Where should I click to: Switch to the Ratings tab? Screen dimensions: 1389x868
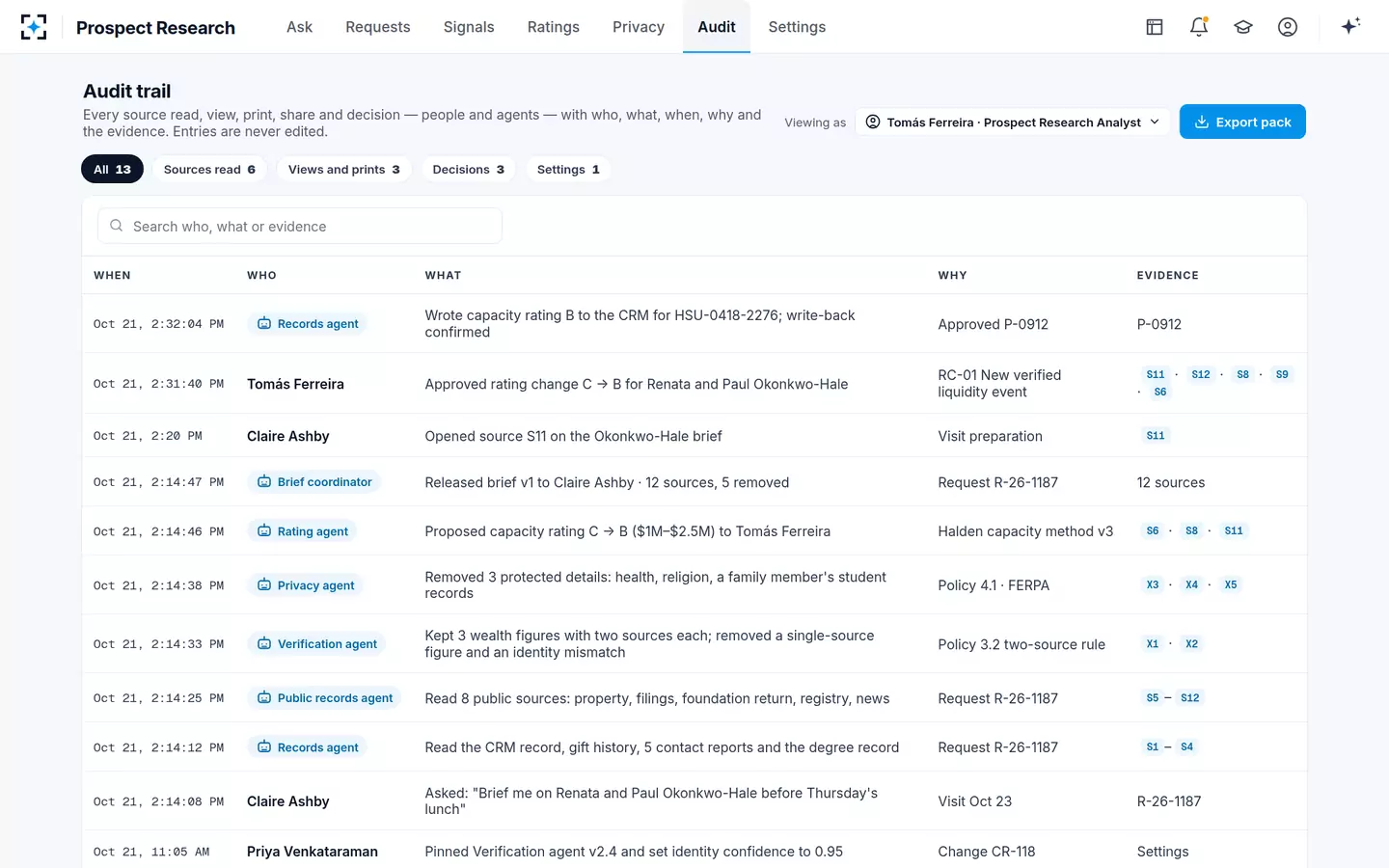(554, 27)
